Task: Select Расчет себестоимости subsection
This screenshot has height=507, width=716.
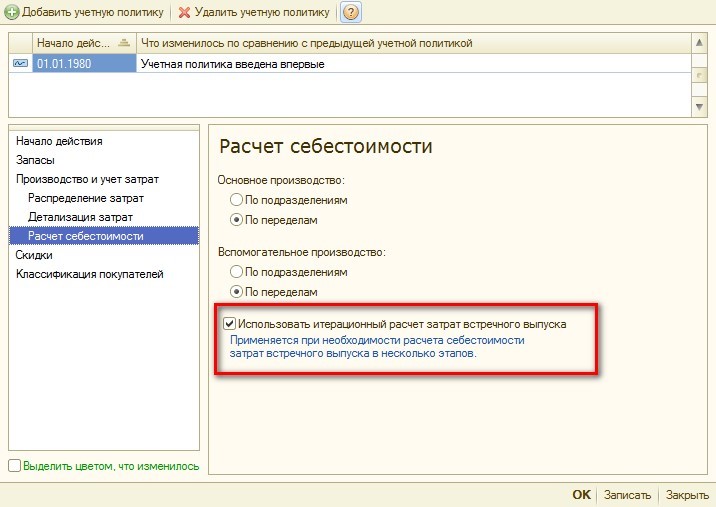Action: [x=104, y=236]
